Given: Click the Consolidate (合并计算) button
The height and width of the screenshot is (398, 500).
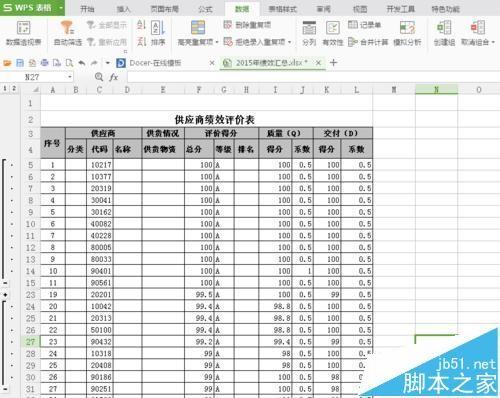Looking at the screenshot, I should (x=368, y=42).
